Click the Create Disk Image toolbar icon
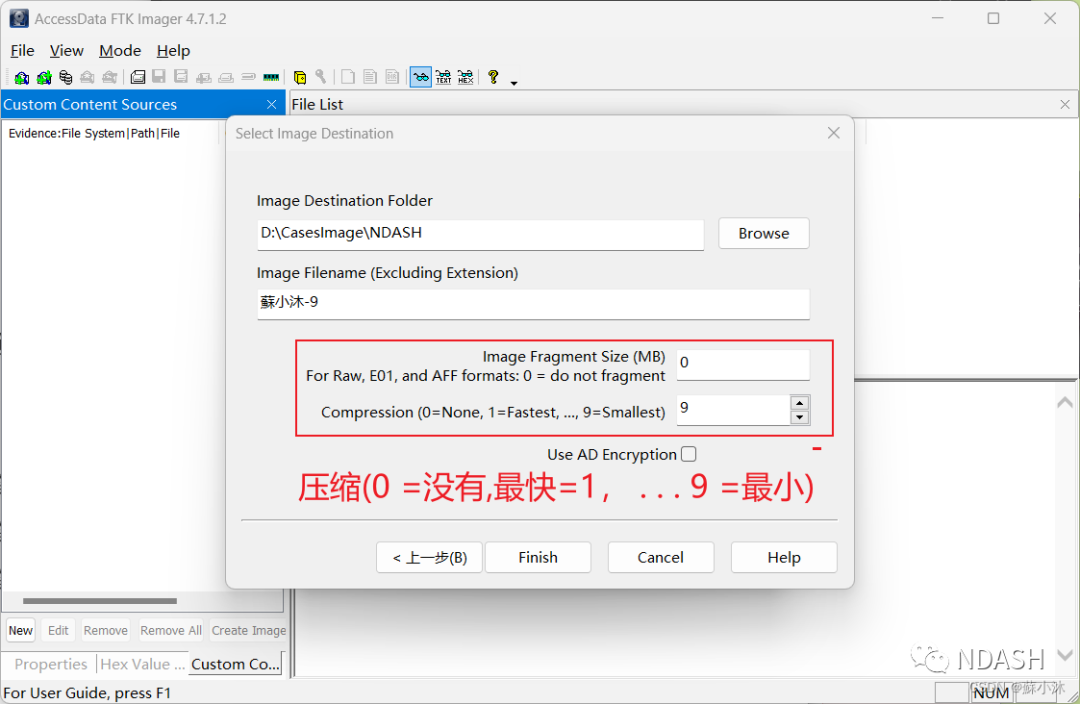The height and width of the screenshot is (704, 1080). (138, 77)
